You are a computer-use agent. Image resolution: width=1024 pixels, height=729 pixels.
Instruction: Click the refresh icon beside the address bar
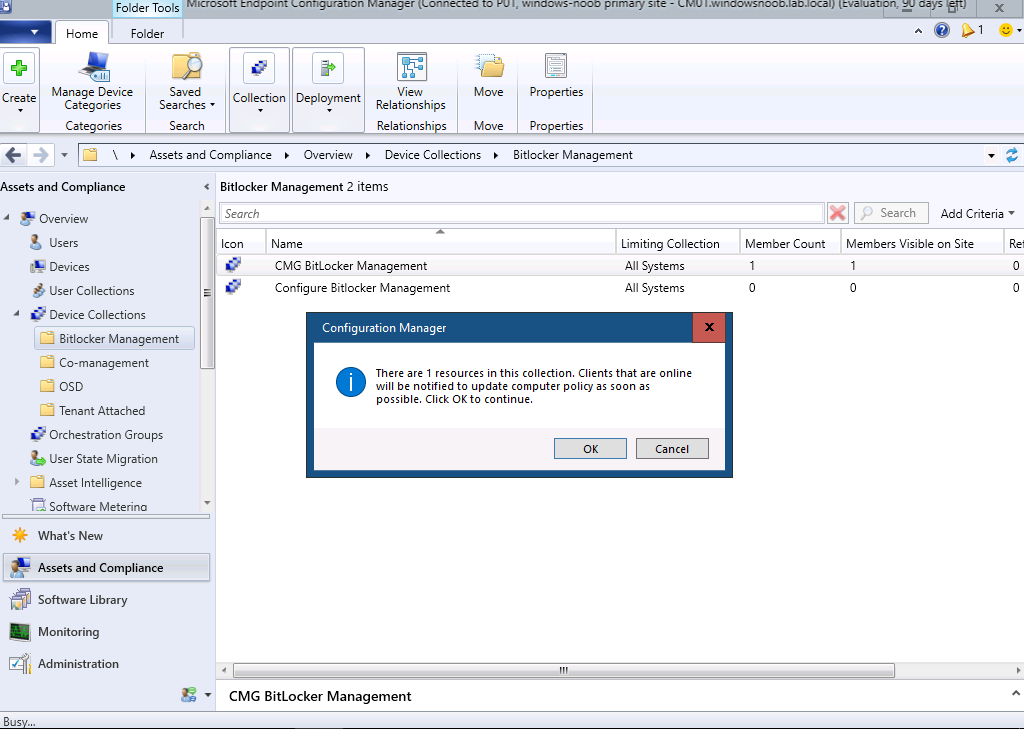tap(1012, 155)
